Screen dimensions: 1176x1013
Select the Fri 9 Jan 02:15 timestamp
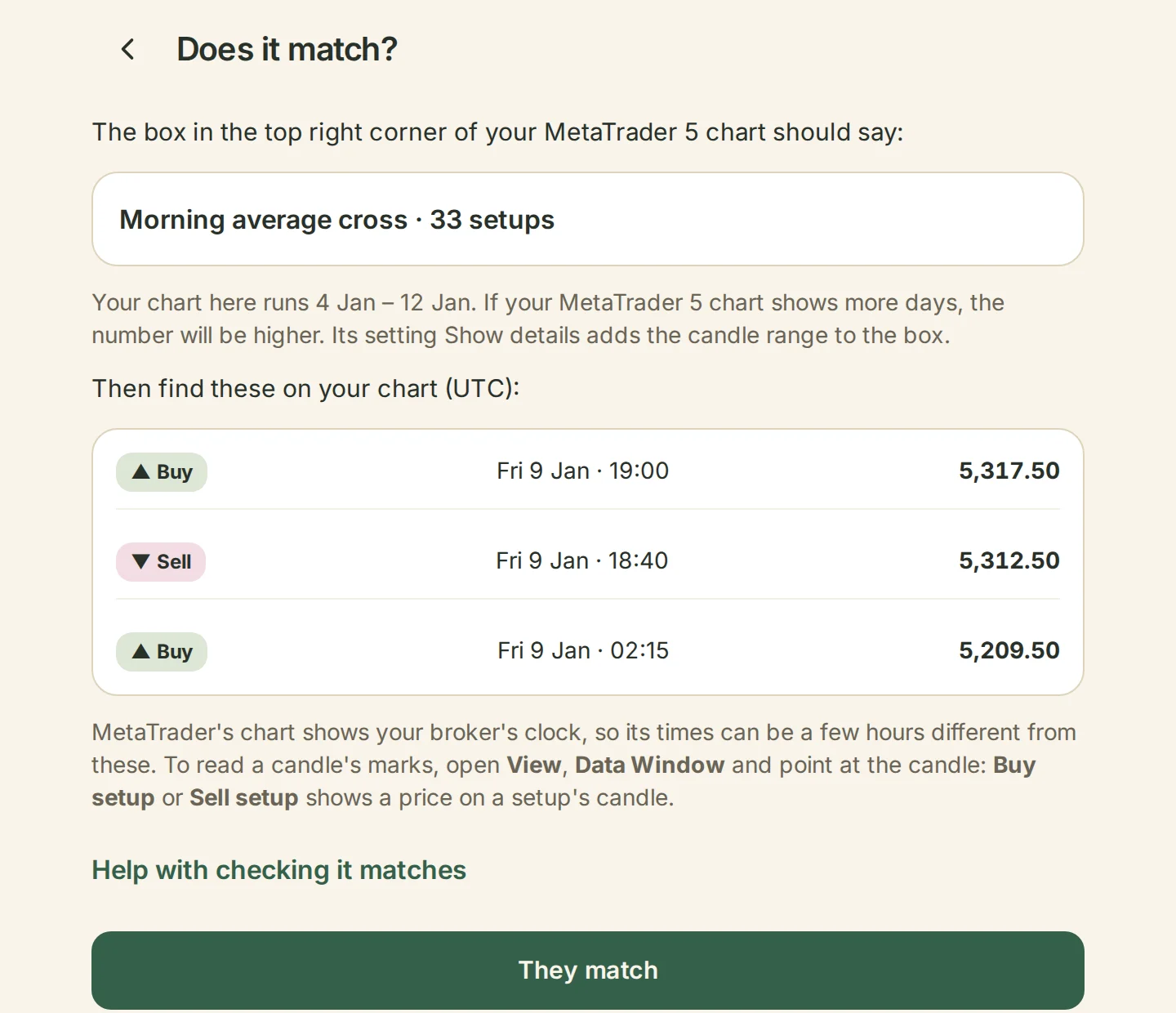(583, 651)
